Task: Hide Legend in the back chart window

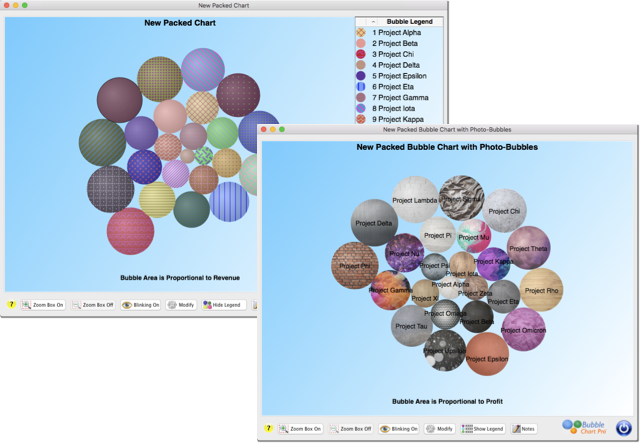Action: coord(223,304)
